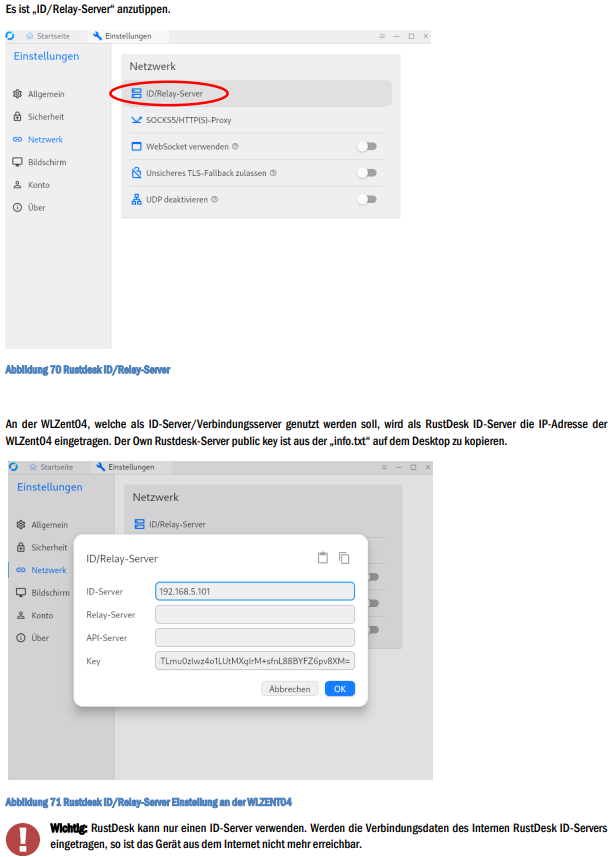Toggle the UDP deaktivieren switch
The height and width of the screenshot is (857, 612).
coord(367,199)
